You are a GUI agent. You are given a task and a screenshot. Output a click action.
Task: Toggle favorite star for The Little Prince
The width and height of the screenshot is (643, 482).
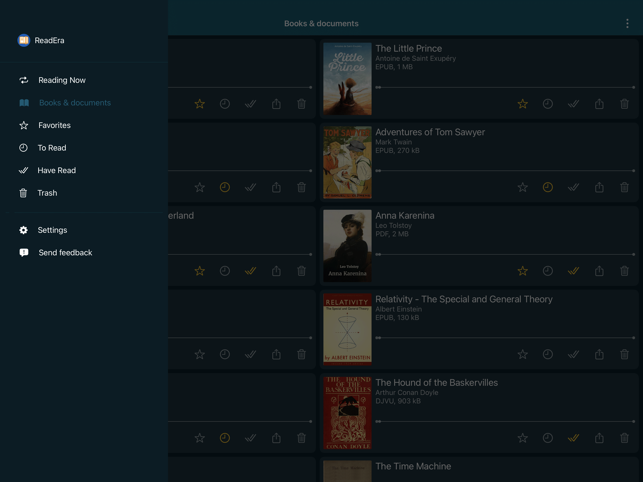[522, 104]
